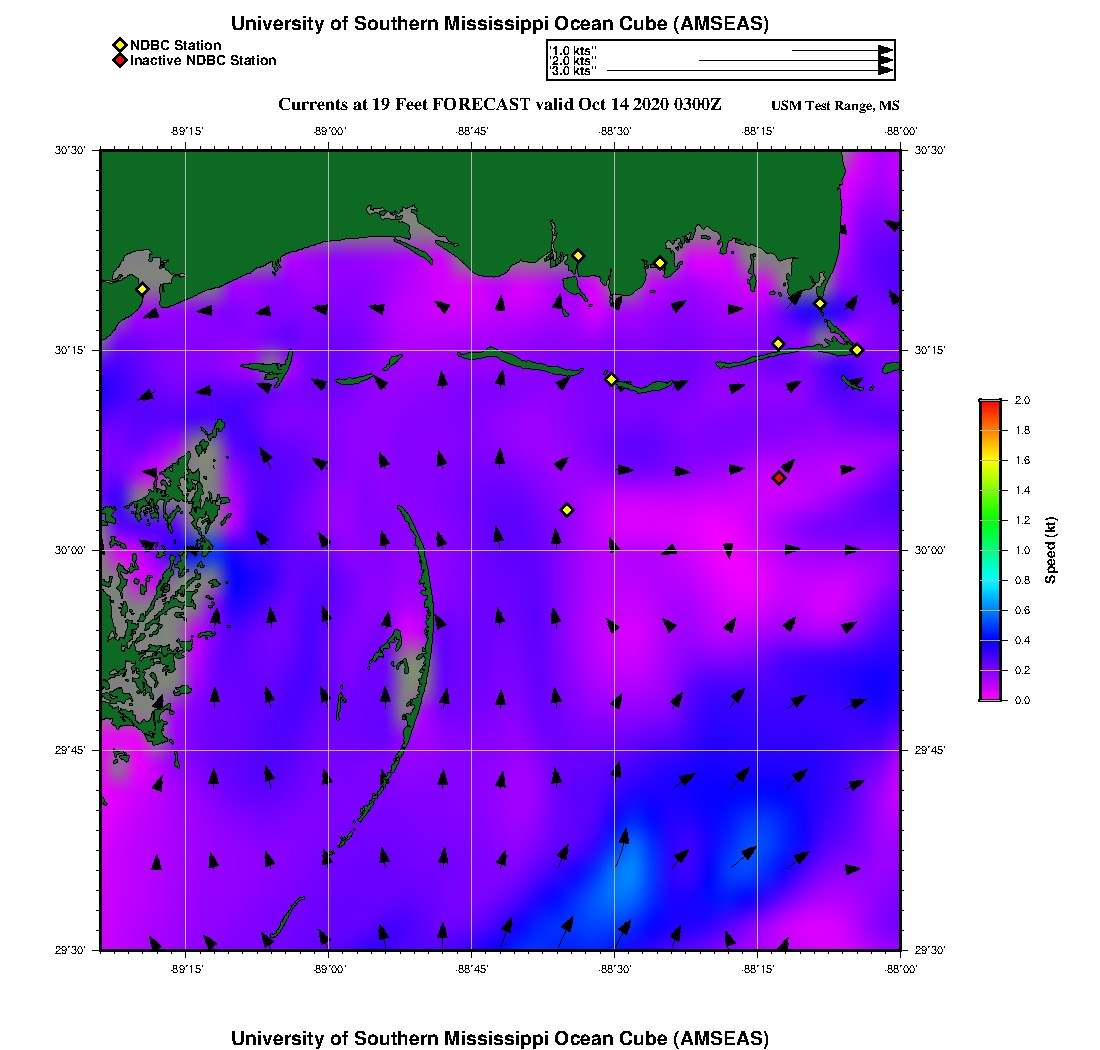Click the 3.0 kts scale arrow in legend
This screenshot has height=1050, width=1100.
pyautogui.click(x=748, y=71)
